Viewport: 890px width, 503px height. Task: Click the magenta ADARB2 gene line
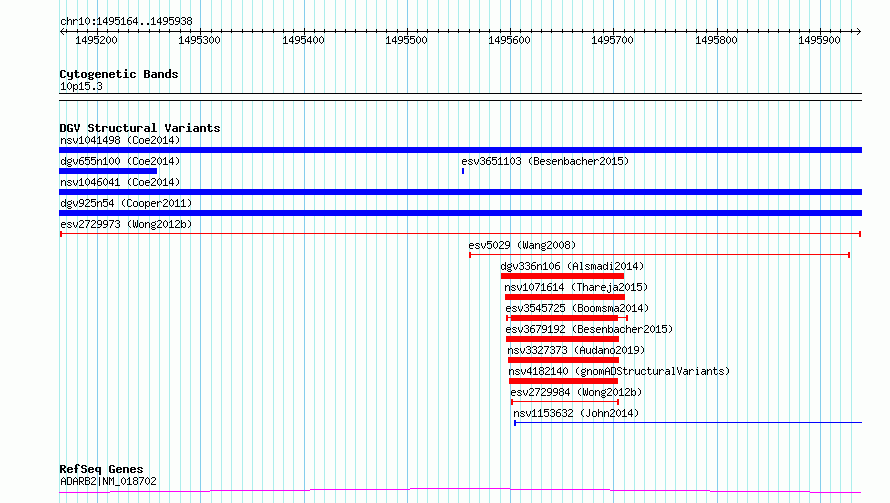click(x=460, y=490)
